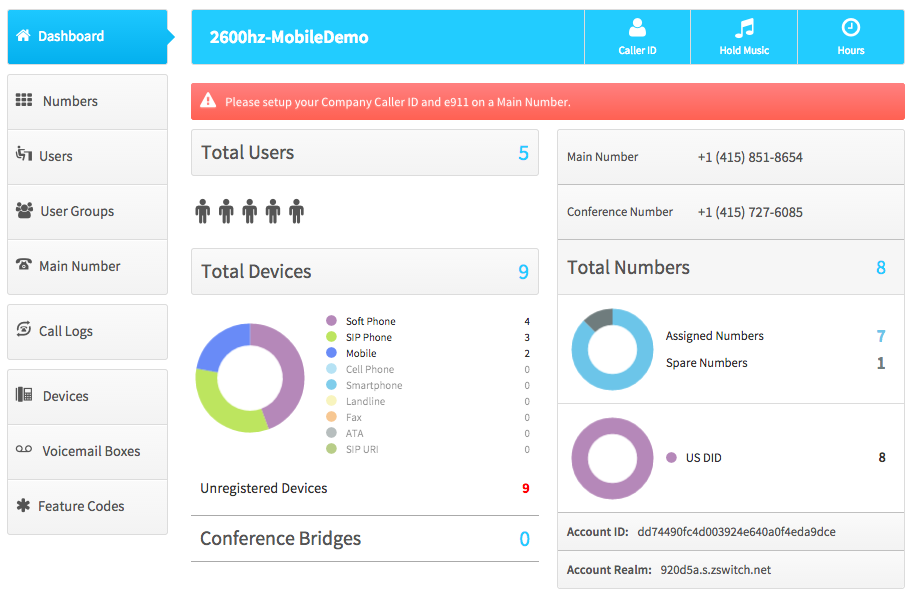The image size is (915, 597).
Task: Click the US DID purple legend dot
Action: point(672,458)
